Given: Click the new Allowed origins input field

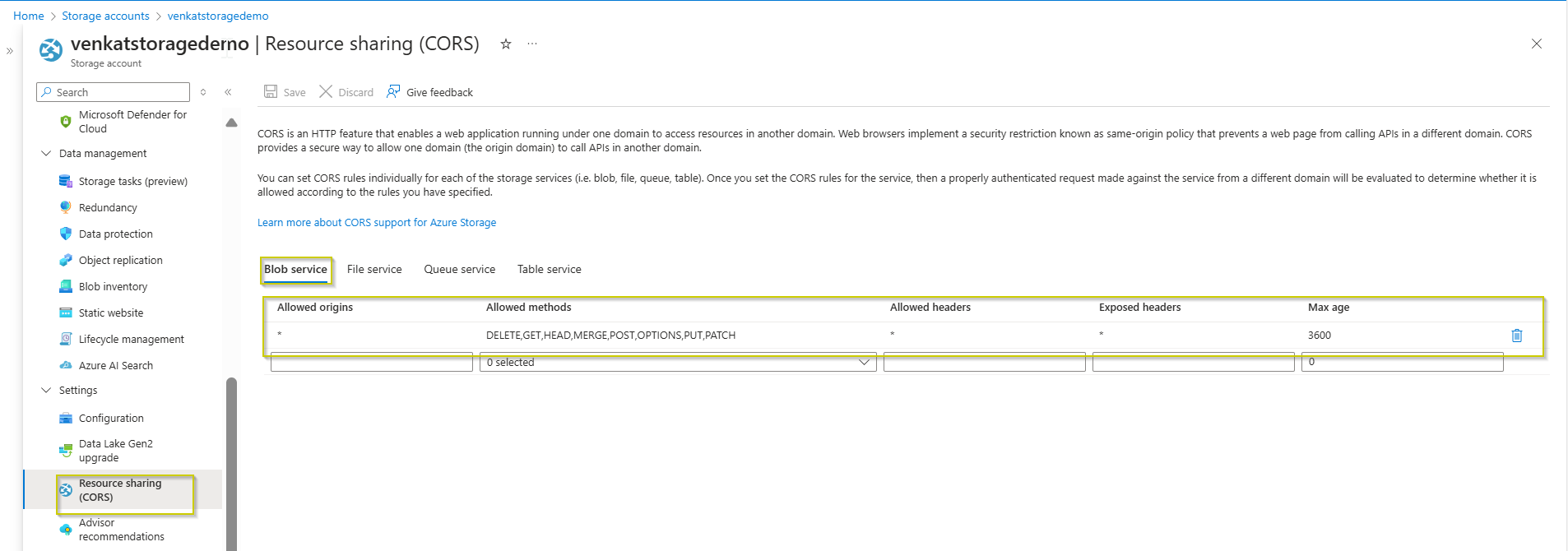Looking at the screenshot, I should [x=372, y=362].
